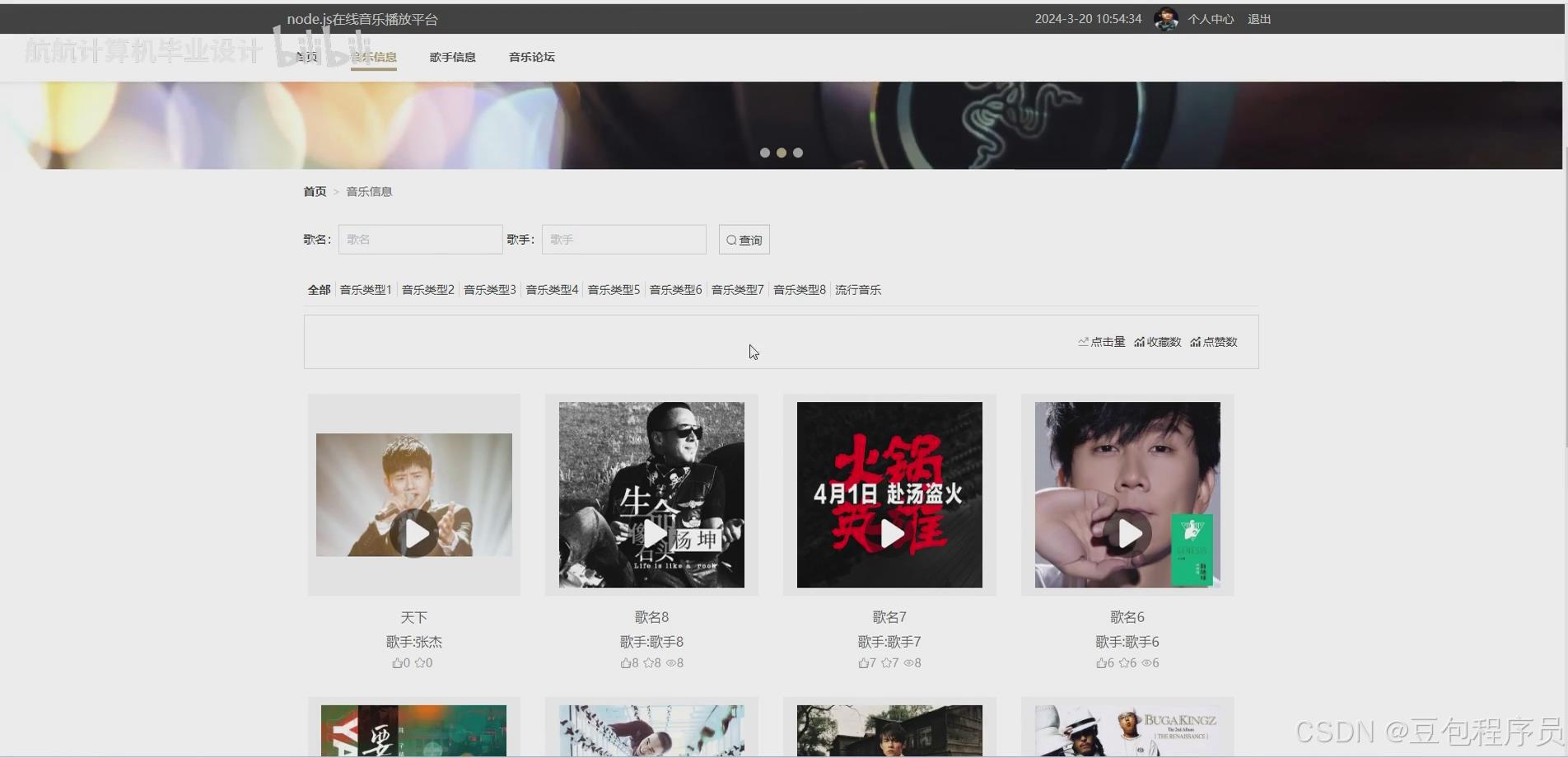The image size is (1568, 758).
Task: Click eye views icon under 歌名7
Action: click(909, 662)
